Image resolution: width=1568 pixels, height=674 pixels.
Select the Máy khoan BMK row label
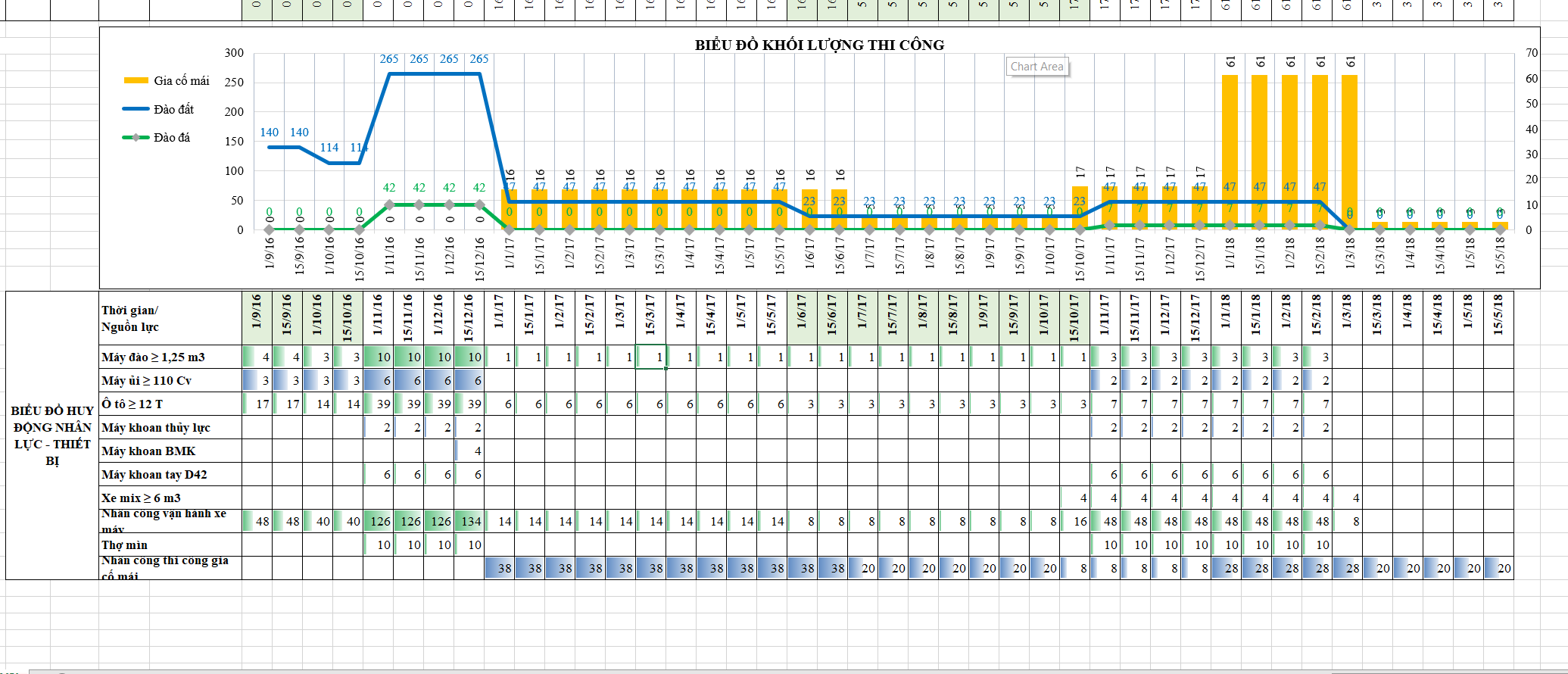[x=170, y=451]
